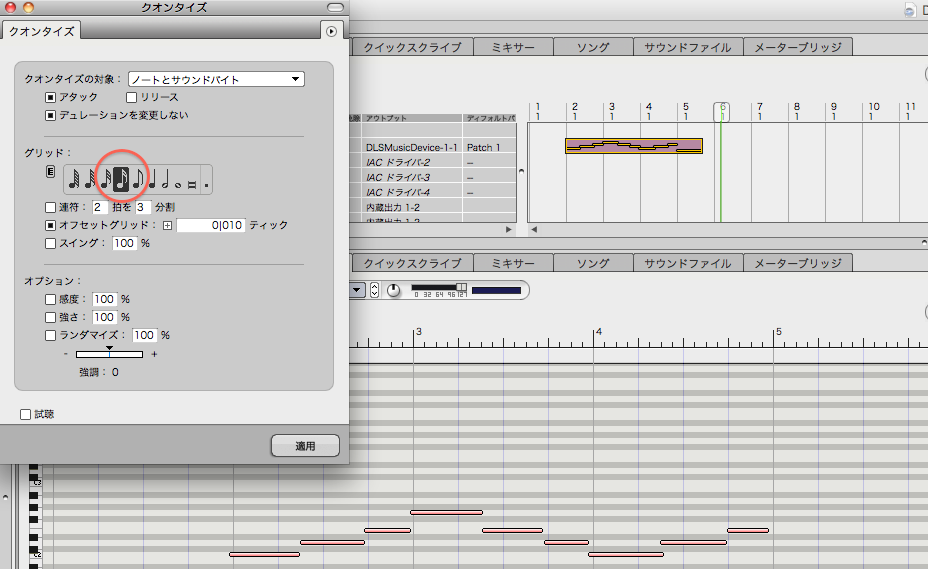This screenshot has height=569, width=928.
Task: Click the highlighted 16th note grid icon
Action: [121, 179]
